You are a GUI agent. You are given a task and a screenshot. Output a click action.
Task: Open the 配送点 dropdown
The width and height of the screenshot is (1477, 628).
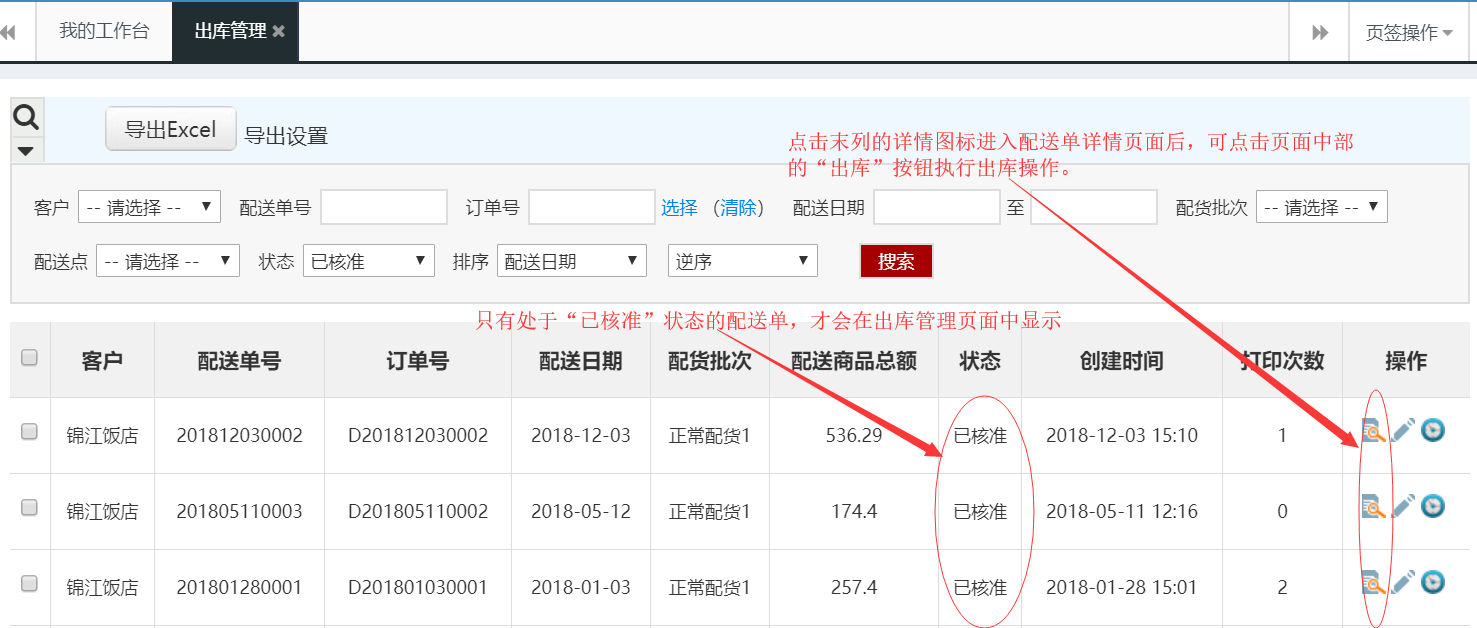point(168,261)
